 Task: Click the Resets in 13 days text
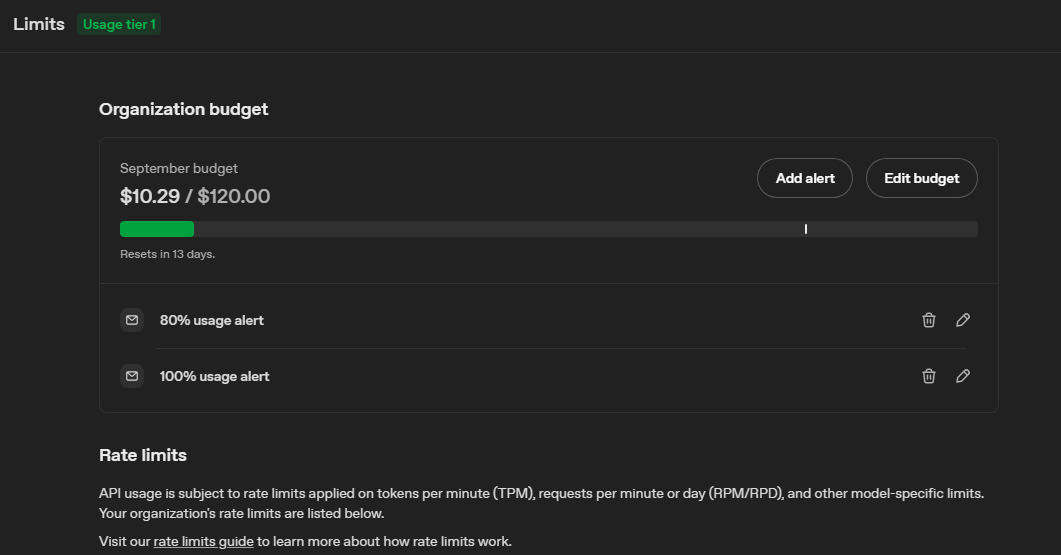pyautogui.click(x=167, y=254)
